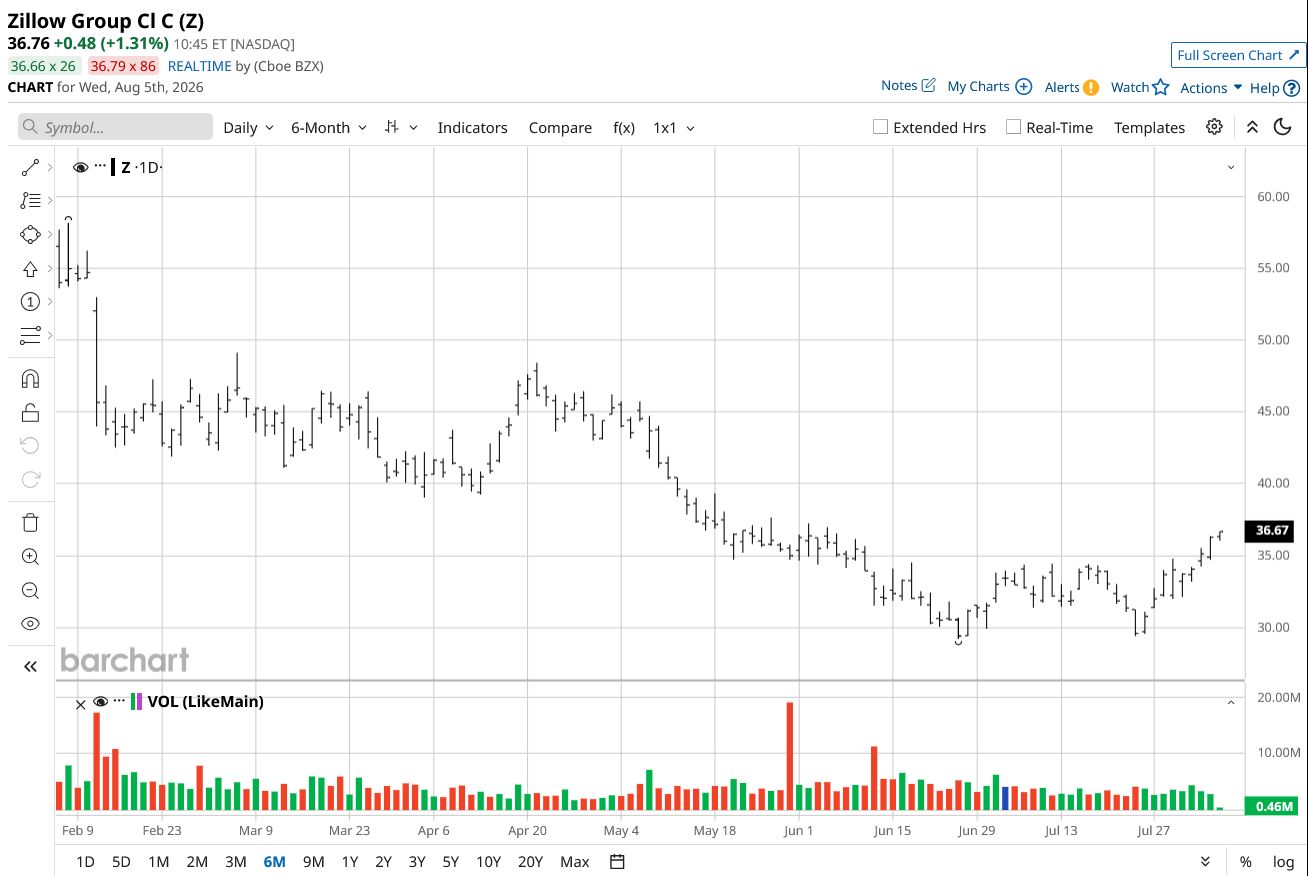Click the redo arrow in sidebar

click(x=30, y=480)
